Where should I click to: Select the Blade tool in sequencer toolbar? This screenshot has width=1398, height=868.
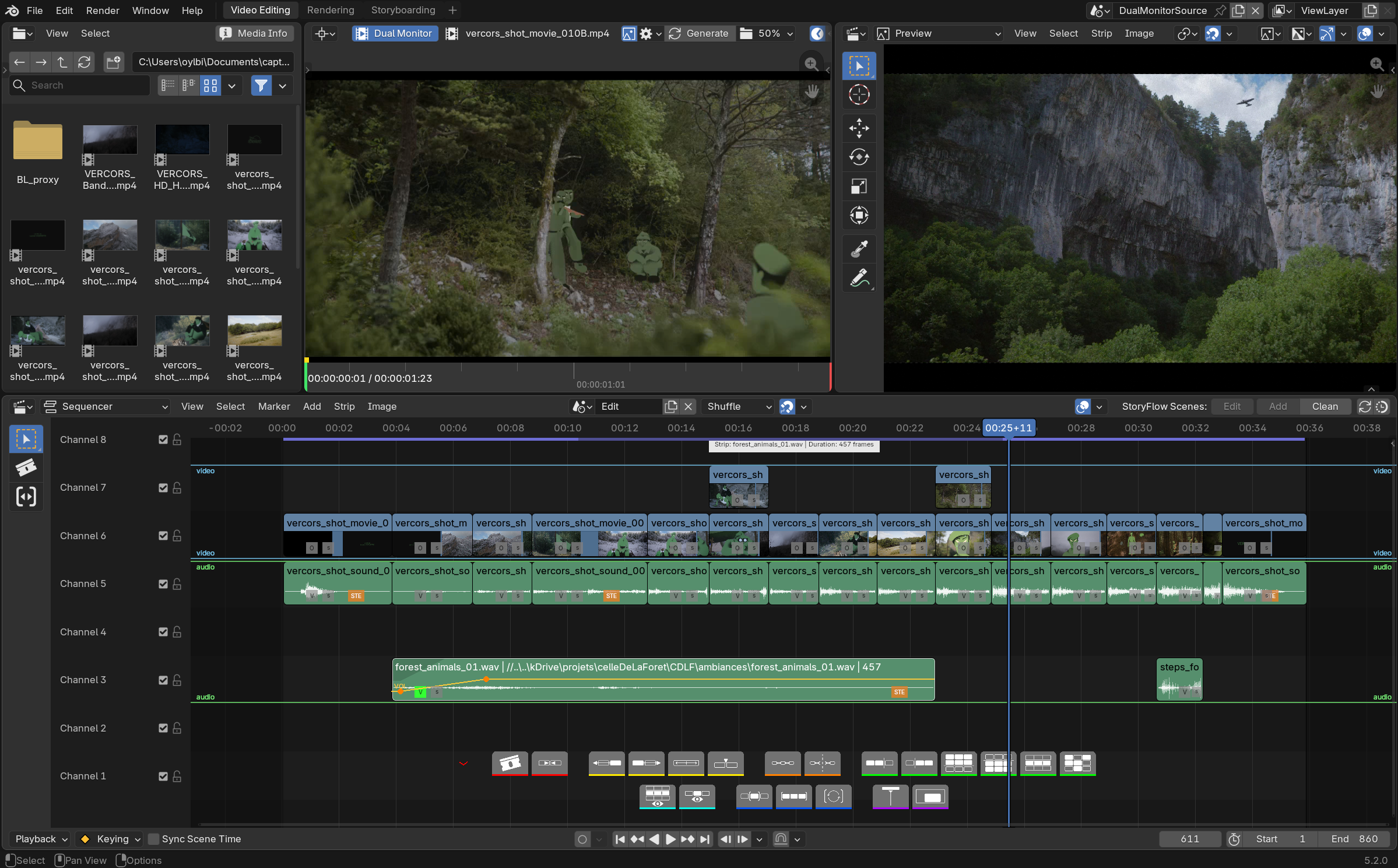click(x=26, y=467)
